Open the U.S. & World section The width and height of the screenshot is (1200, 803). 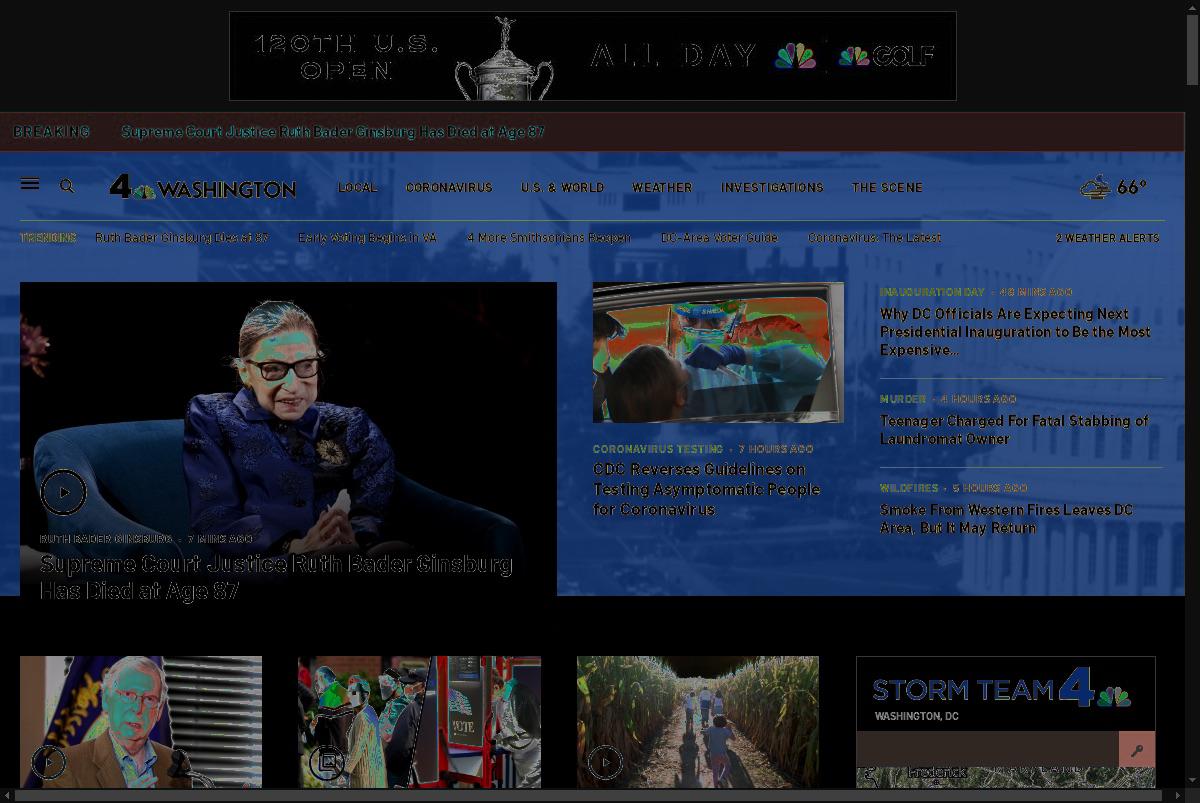tap(562, 187)
